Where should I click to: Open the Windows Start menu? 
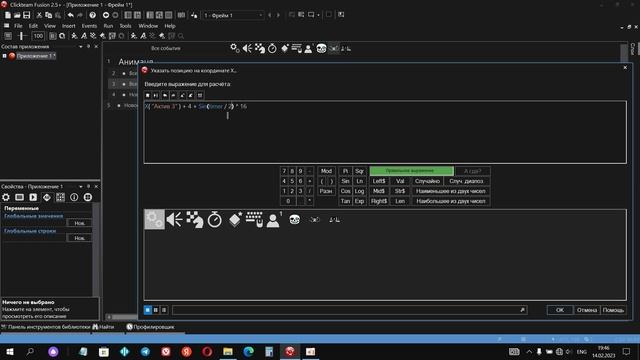click(9, 352)
